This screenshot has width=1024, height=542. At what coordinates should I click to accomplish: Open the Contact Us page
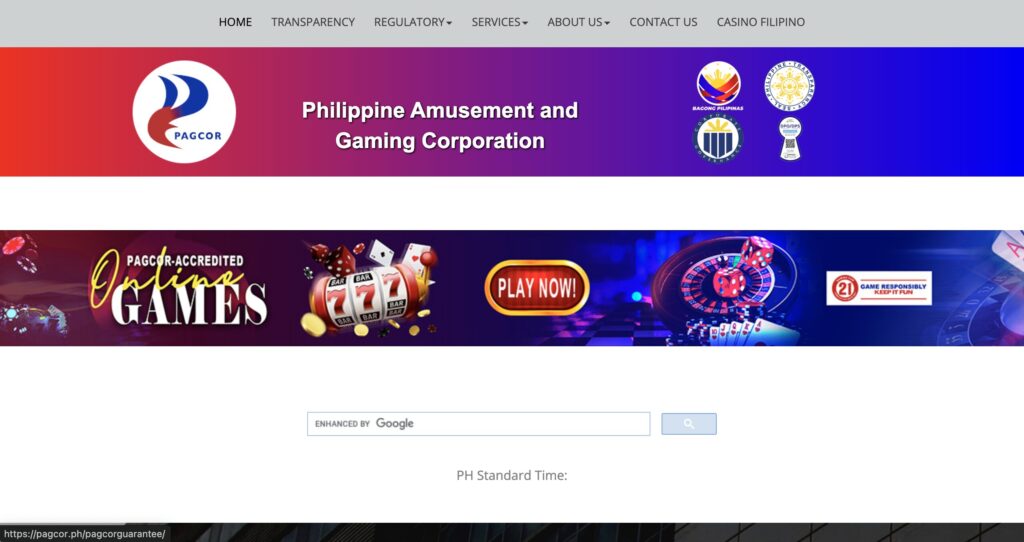(664, 22)
